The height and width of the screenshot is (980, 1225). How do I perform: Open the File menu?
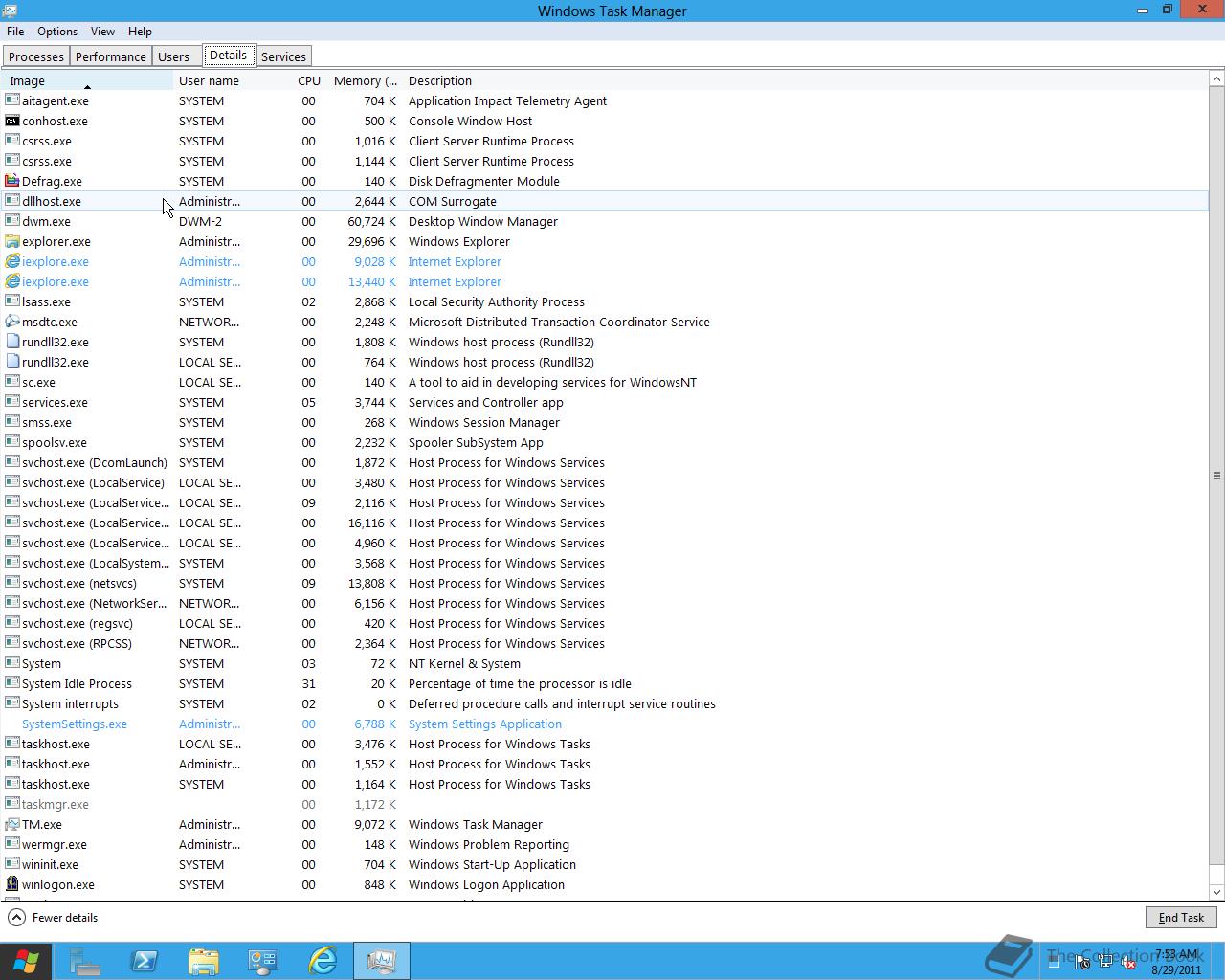click(15, 32)
